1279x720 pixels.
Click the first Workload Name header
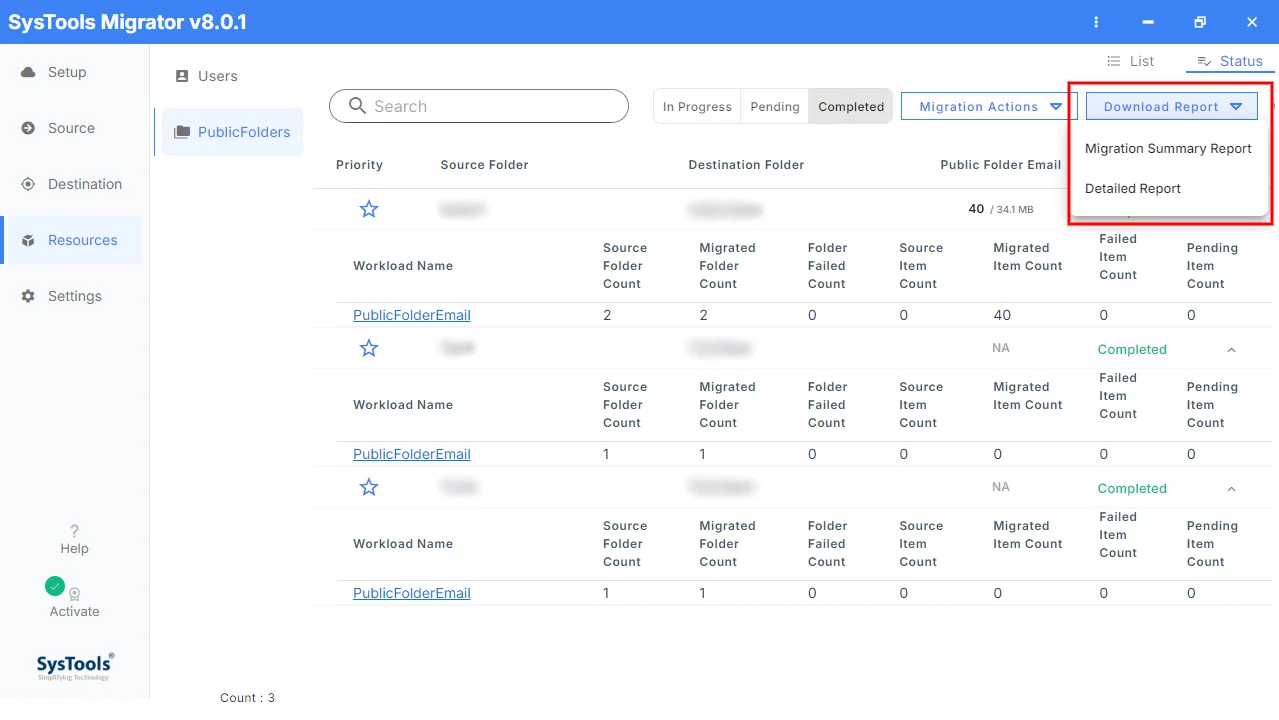pos(403,266)
